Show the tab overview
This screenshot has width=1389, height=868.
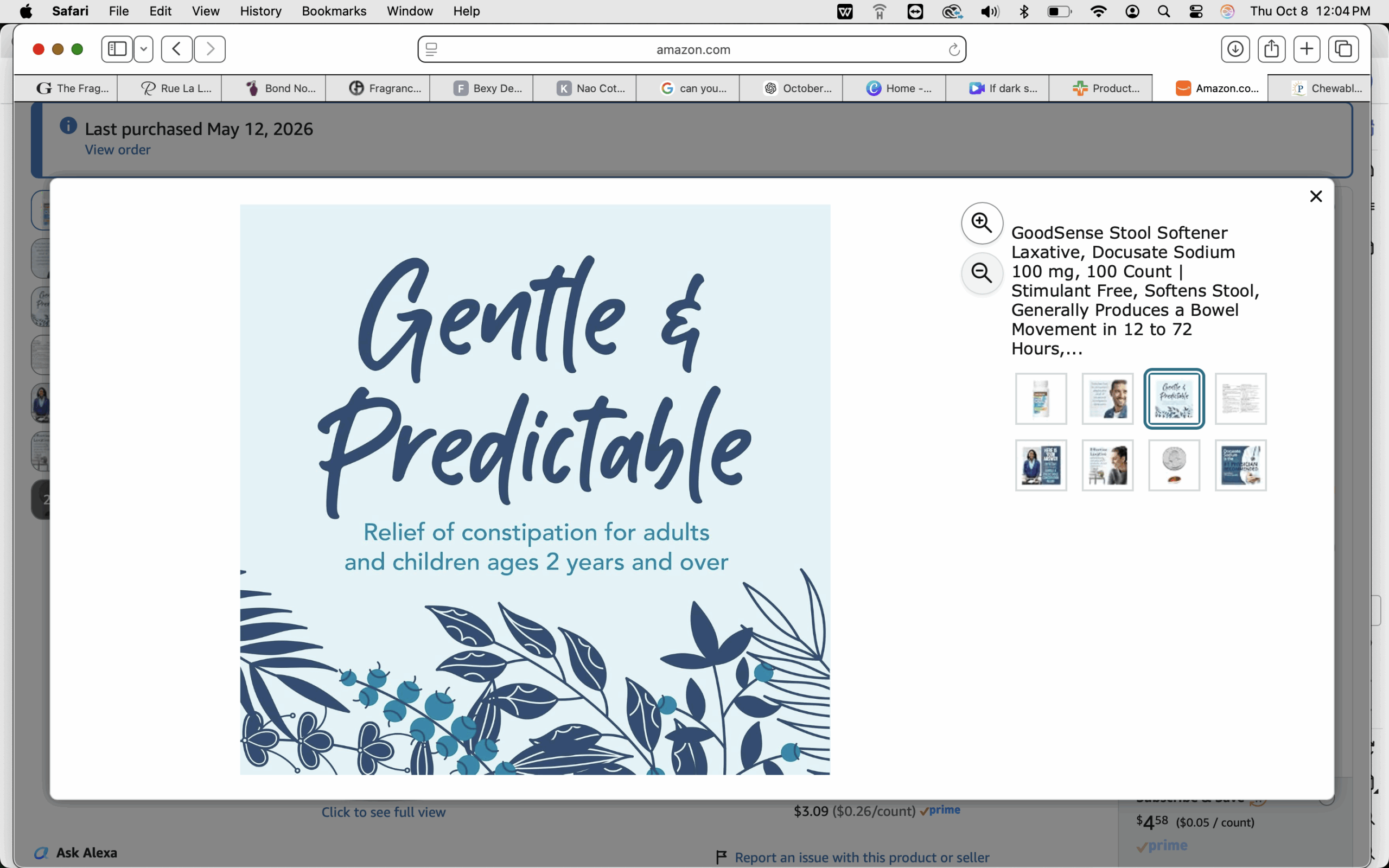[1343, 49]
